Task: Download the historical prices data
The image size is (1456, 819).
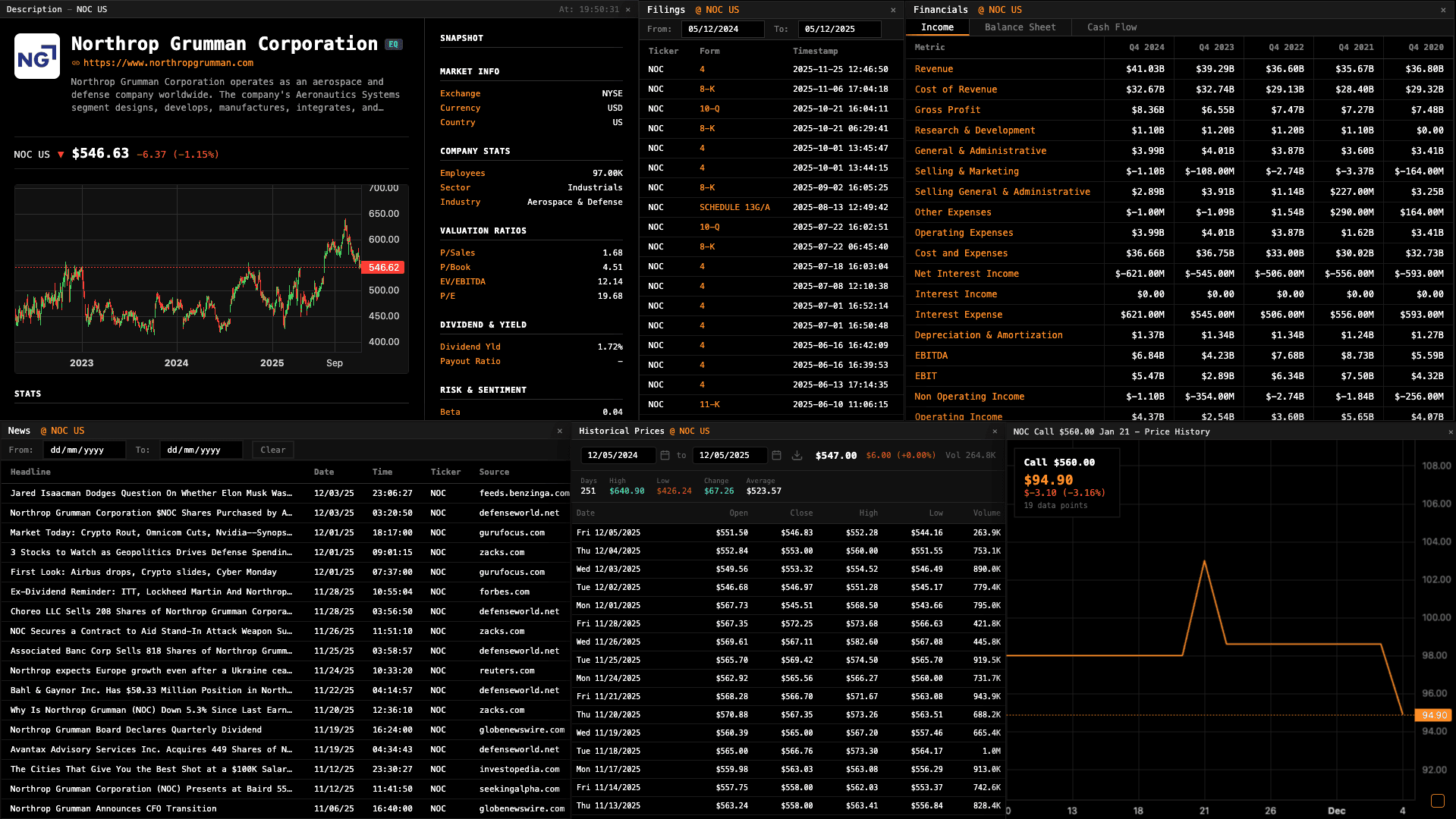Action: (x=797, y=456)
